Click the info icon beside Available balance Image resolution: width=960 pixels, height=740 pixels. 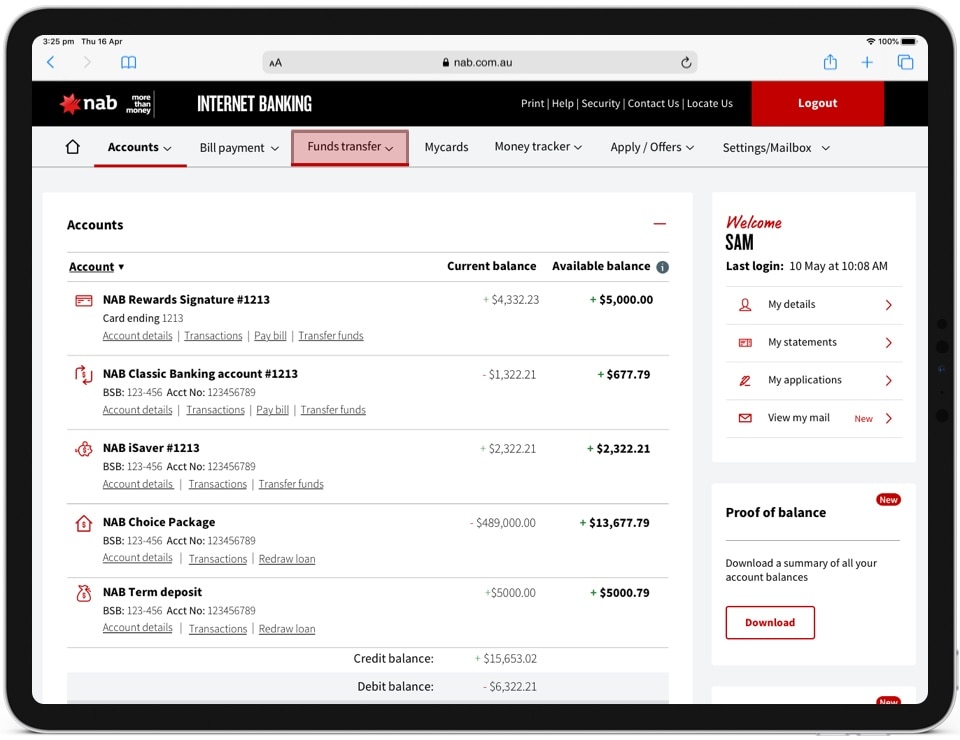662,267
